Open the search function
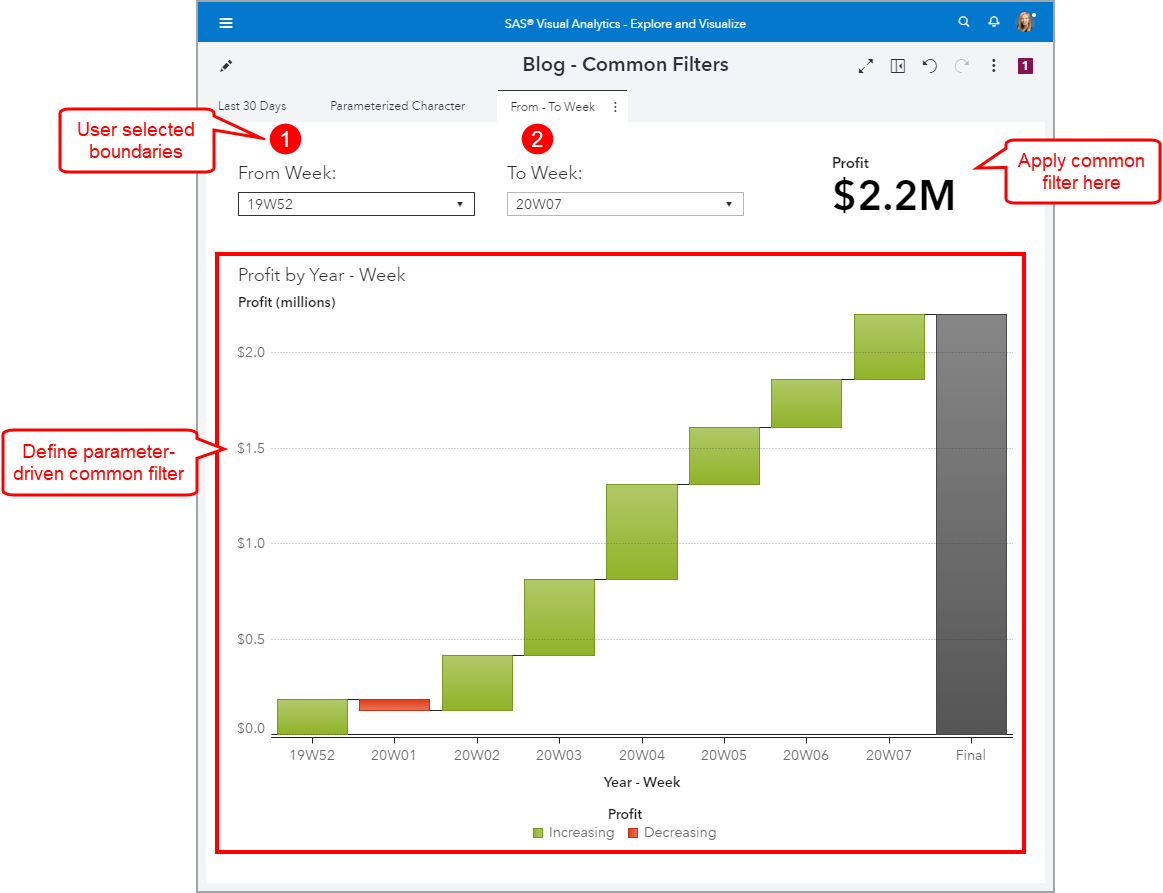 963,21
